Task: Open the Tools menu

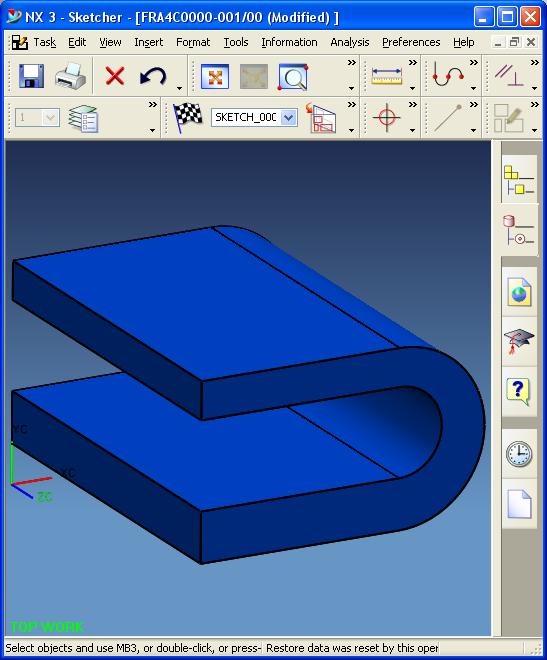Action: [x=236, y=43]
